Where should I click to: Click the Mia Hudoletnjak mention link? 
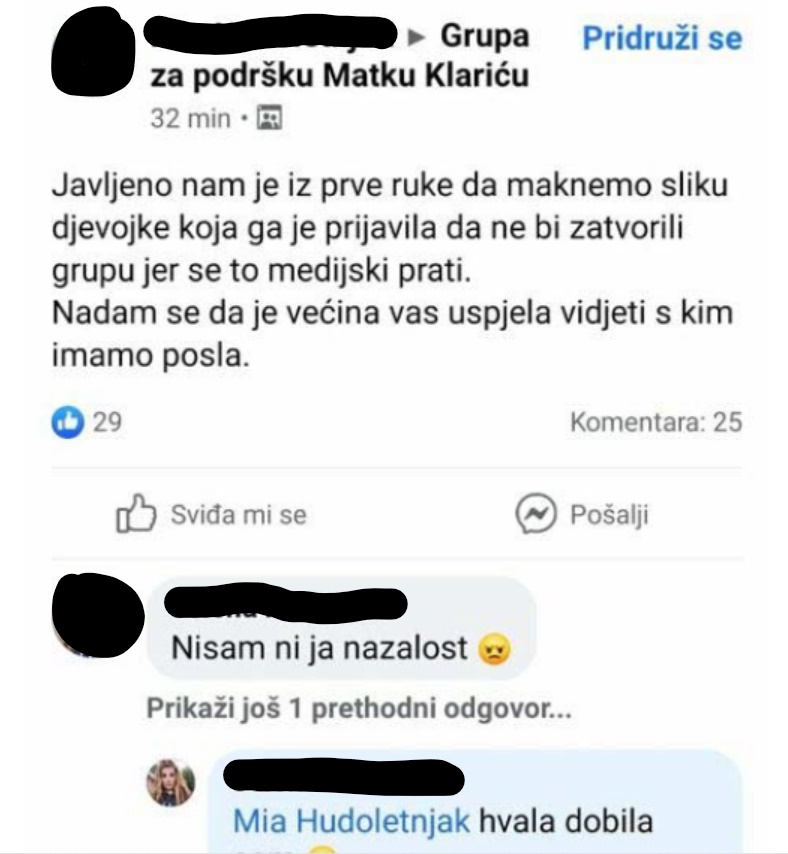351,821
